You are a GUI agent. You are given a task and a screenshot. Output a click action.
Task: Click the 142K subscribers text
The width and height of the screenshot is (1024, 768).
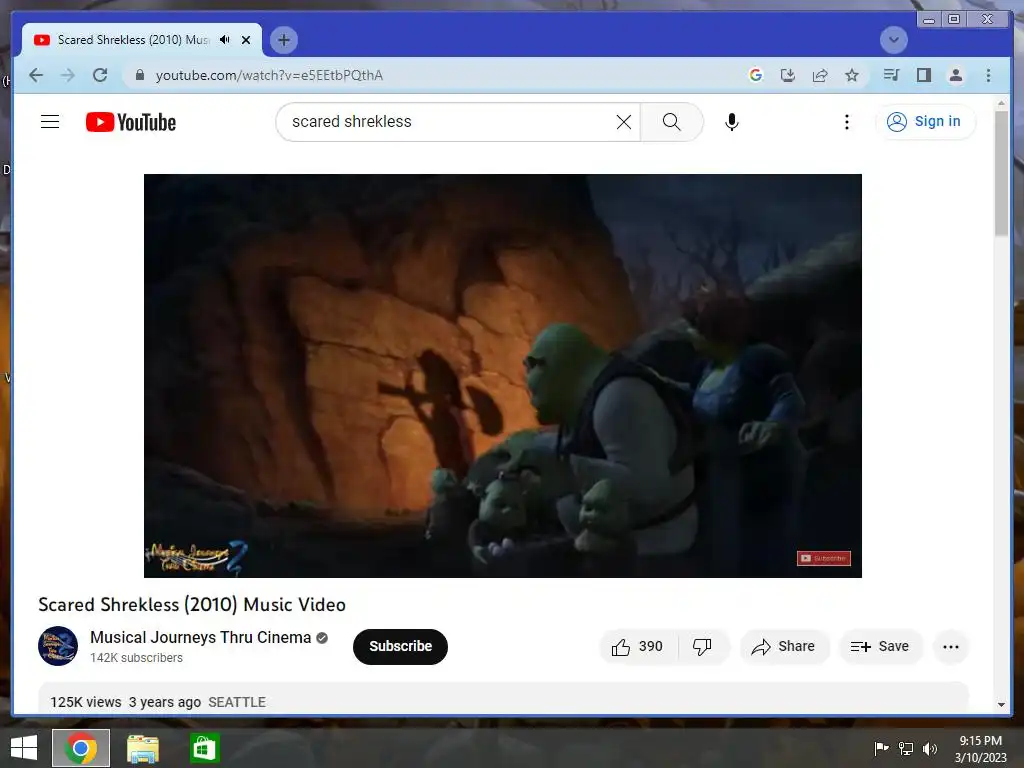click(x=136, y=658)
